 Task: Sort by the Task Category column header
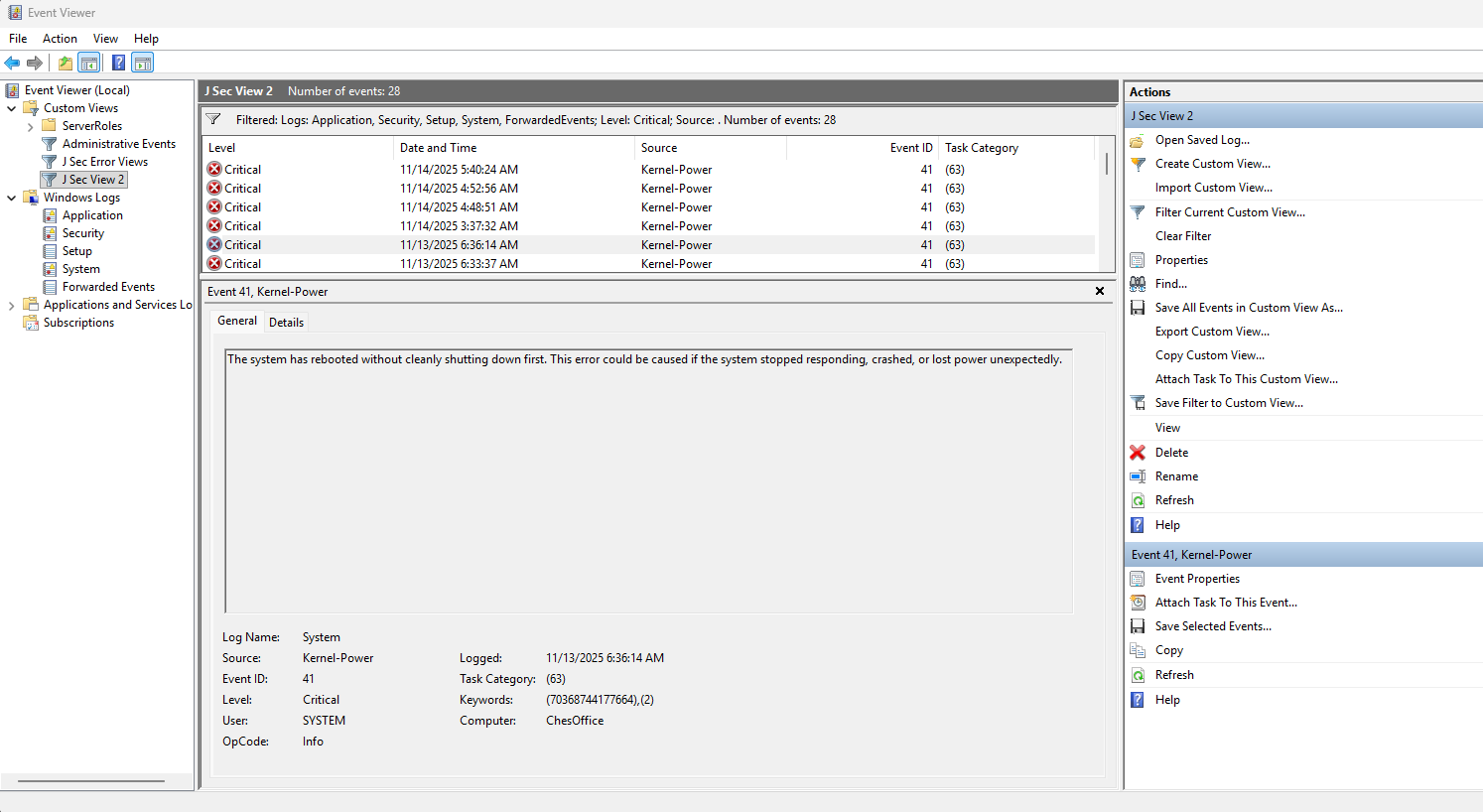1016,148
